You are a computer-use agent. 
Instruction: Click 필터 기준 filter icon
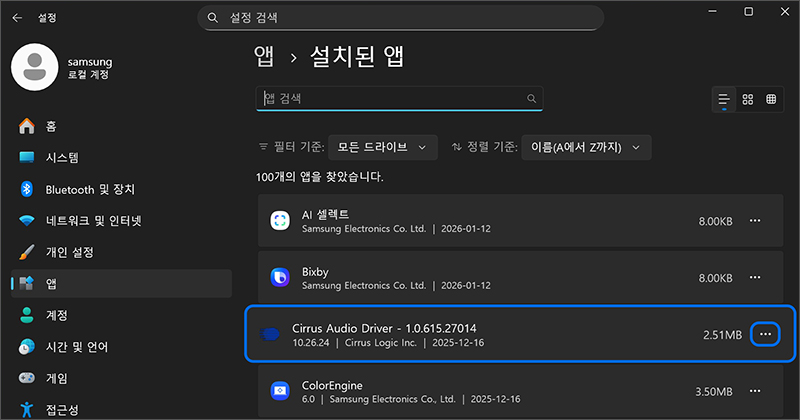point(263,147)
